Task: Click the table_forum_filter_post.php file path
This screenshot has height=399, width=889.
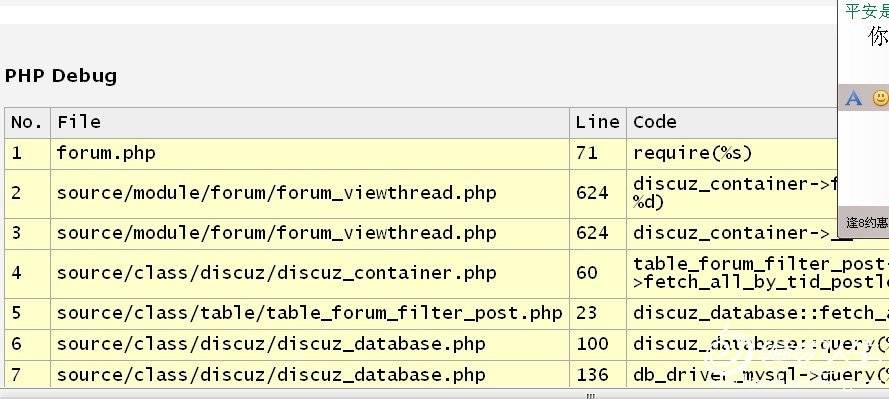Action: (310, 313)
